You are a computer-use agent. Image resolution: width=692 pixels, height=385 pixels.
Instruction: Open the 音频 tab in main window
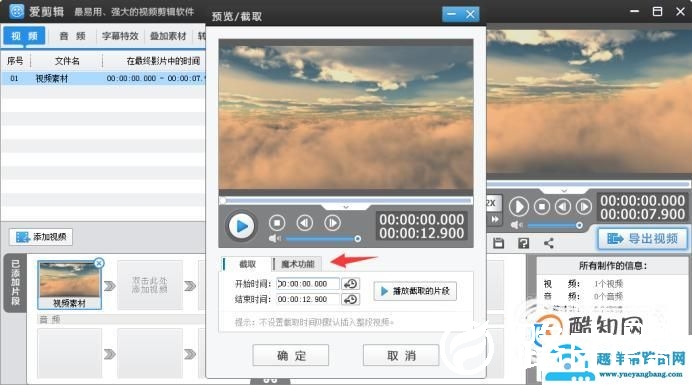point(72,36)
